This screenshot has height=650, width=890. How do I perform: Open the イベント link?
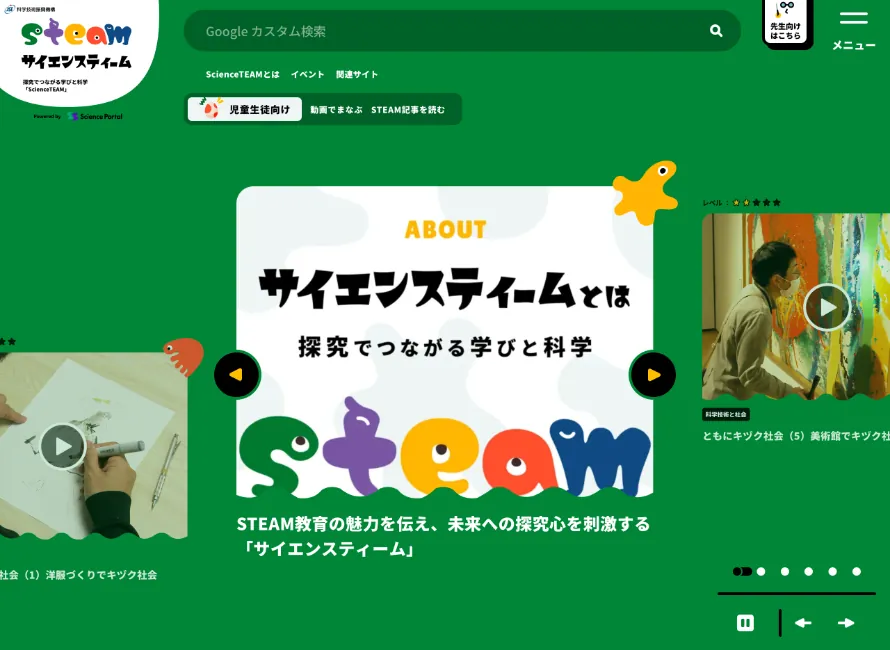click(x=307, y=75)
